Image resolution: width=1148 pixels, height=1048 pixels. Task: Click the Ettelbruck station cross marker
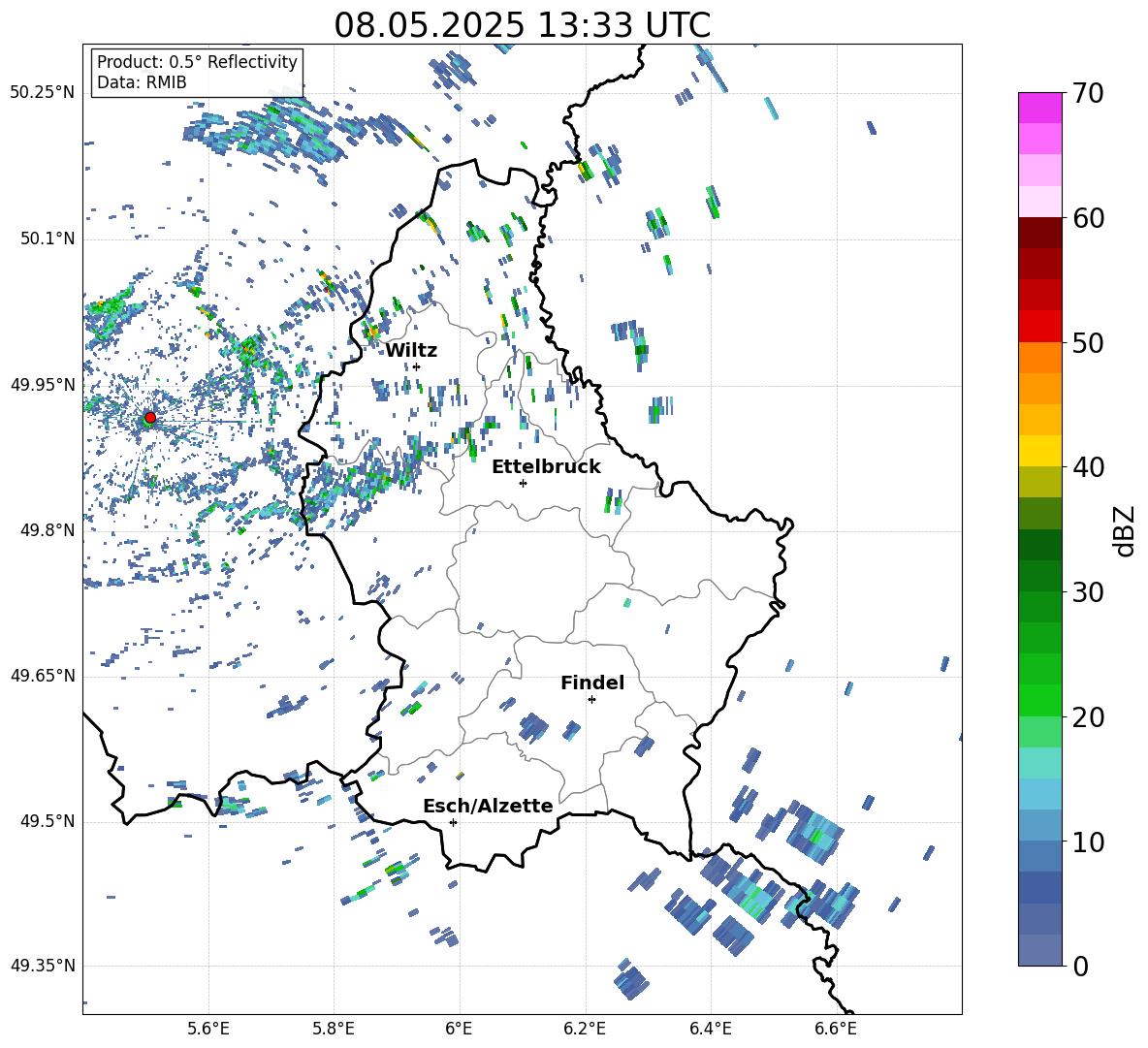523,483
